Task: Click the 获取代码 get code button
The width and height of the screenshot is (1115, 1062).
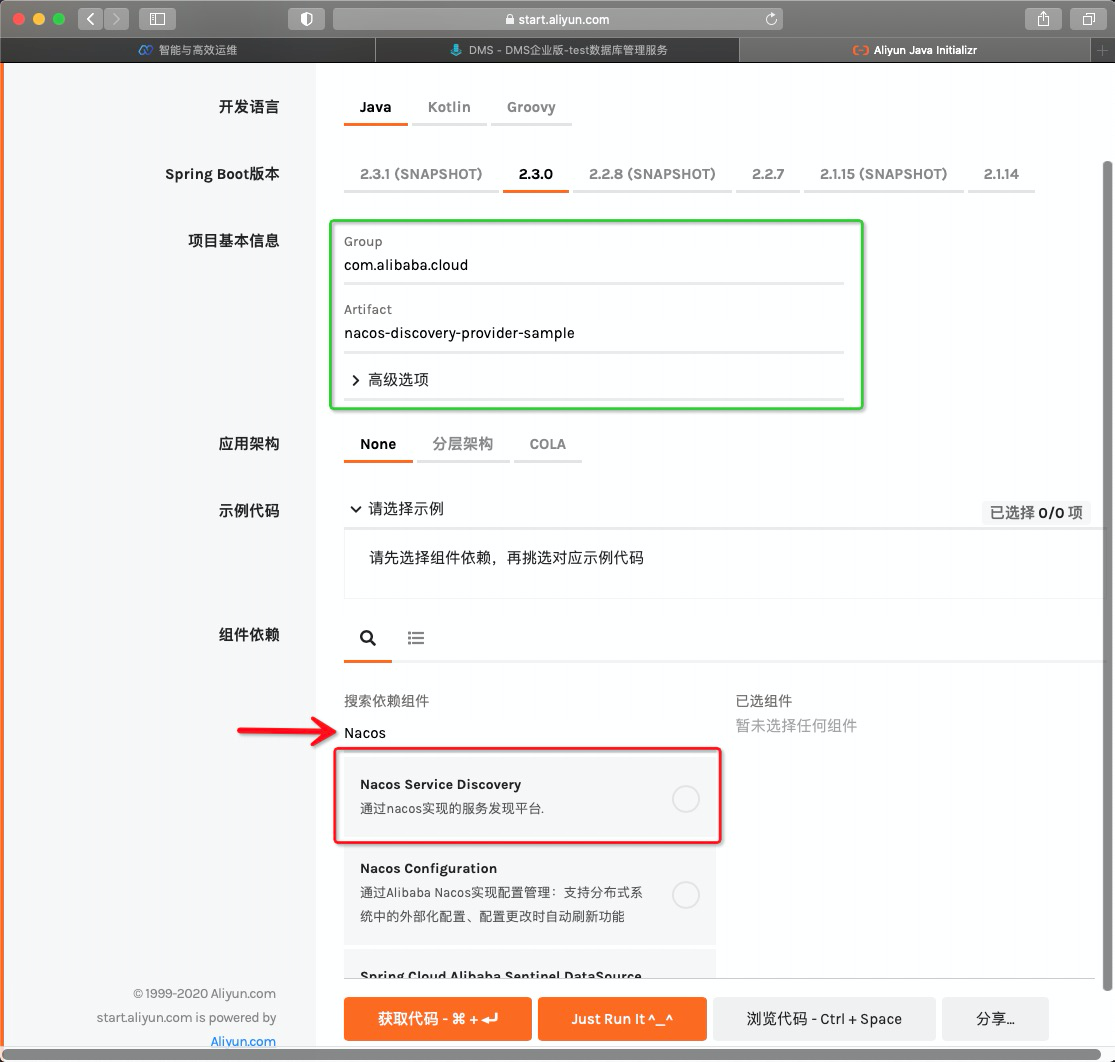Action: pos(438,1019)
